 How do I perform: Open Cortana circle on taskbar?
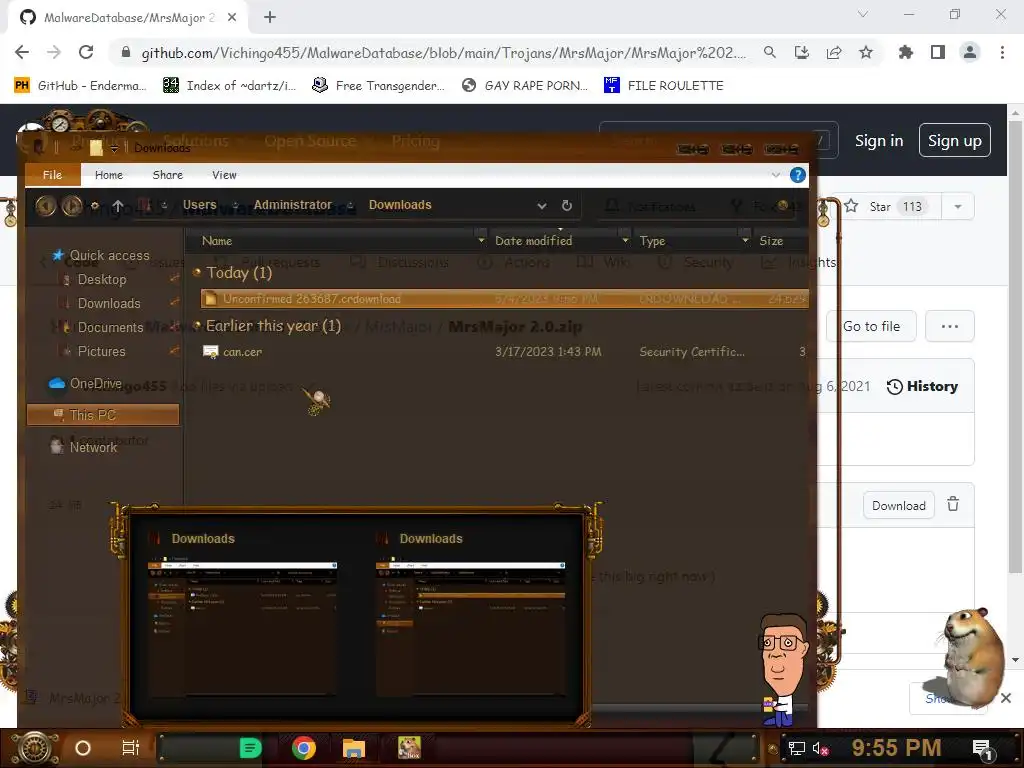83,748
